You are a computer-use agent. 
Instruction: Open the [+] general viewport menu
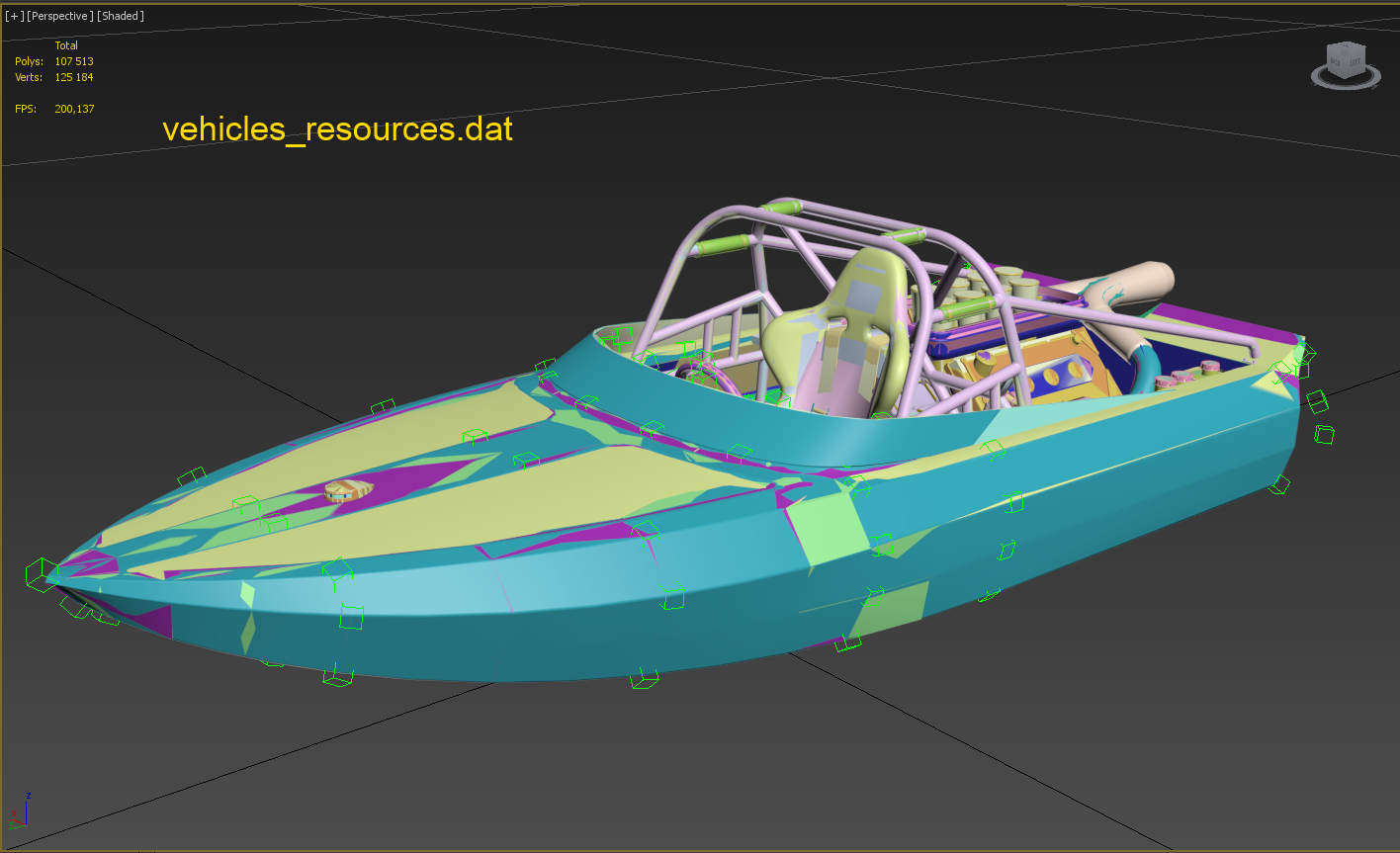(14, 16)
